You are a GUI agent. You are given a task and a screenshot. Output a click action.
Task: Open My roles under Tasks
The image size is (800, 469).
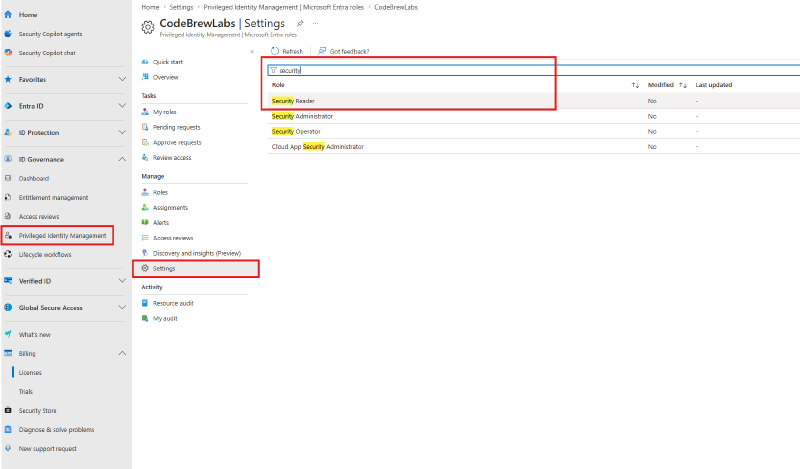click(164, 112)
